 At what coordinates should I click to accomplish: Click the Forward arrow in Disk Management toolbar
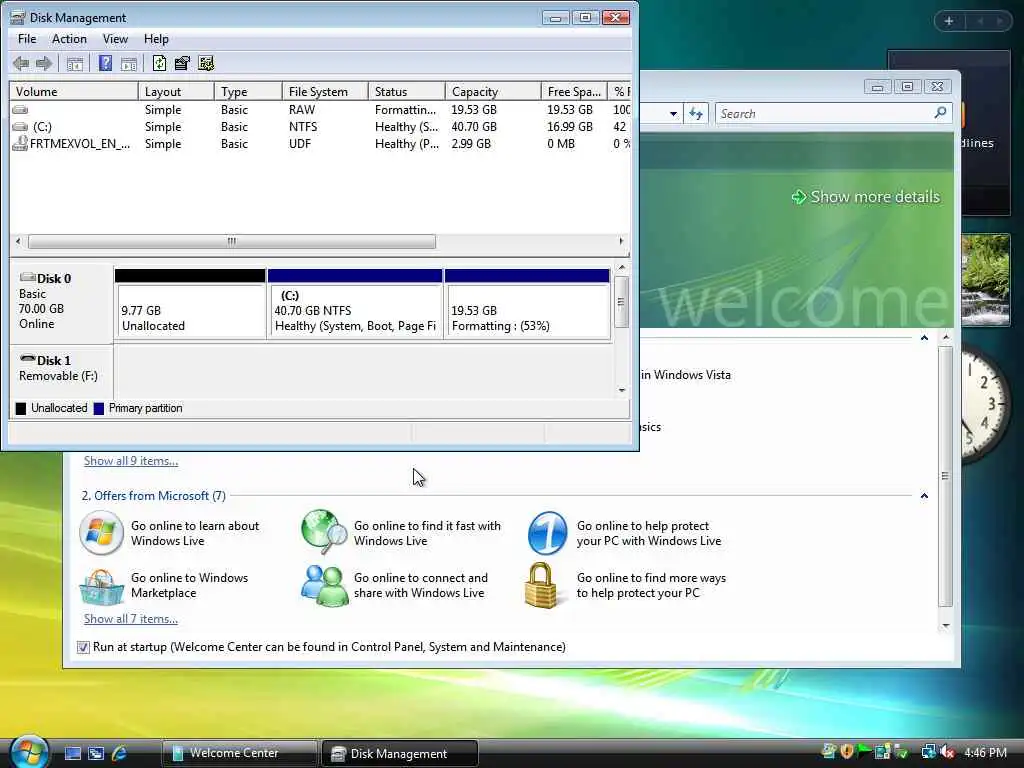44,63
